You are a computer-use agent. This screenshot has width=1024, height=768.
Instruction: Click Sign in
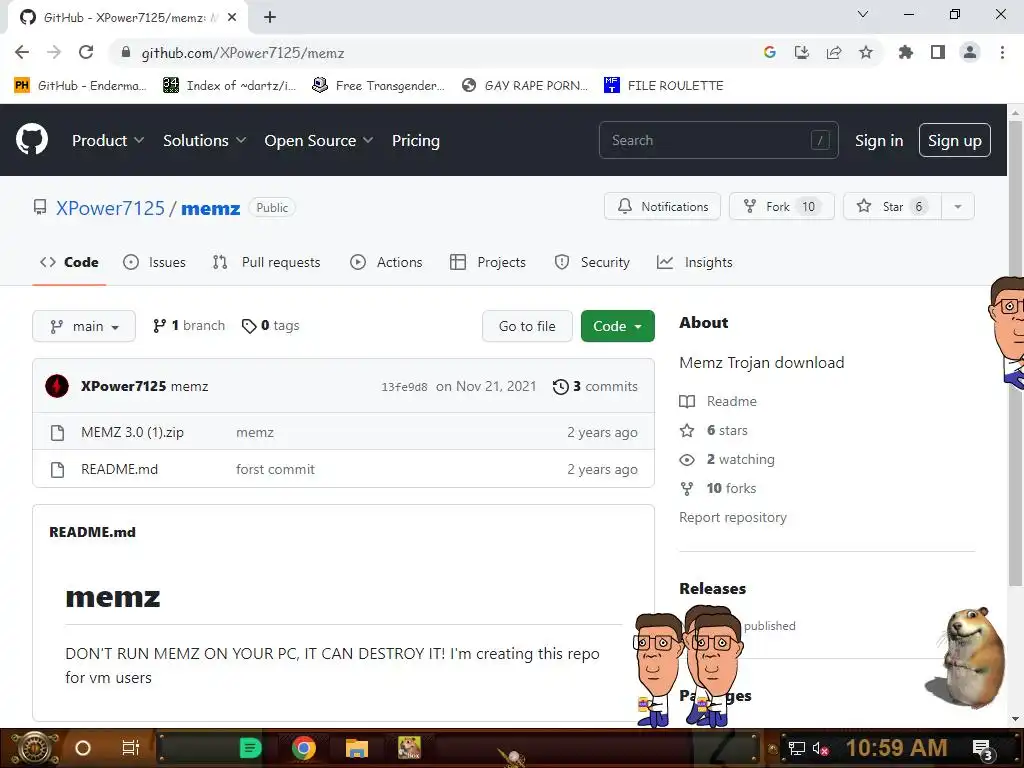879,140
